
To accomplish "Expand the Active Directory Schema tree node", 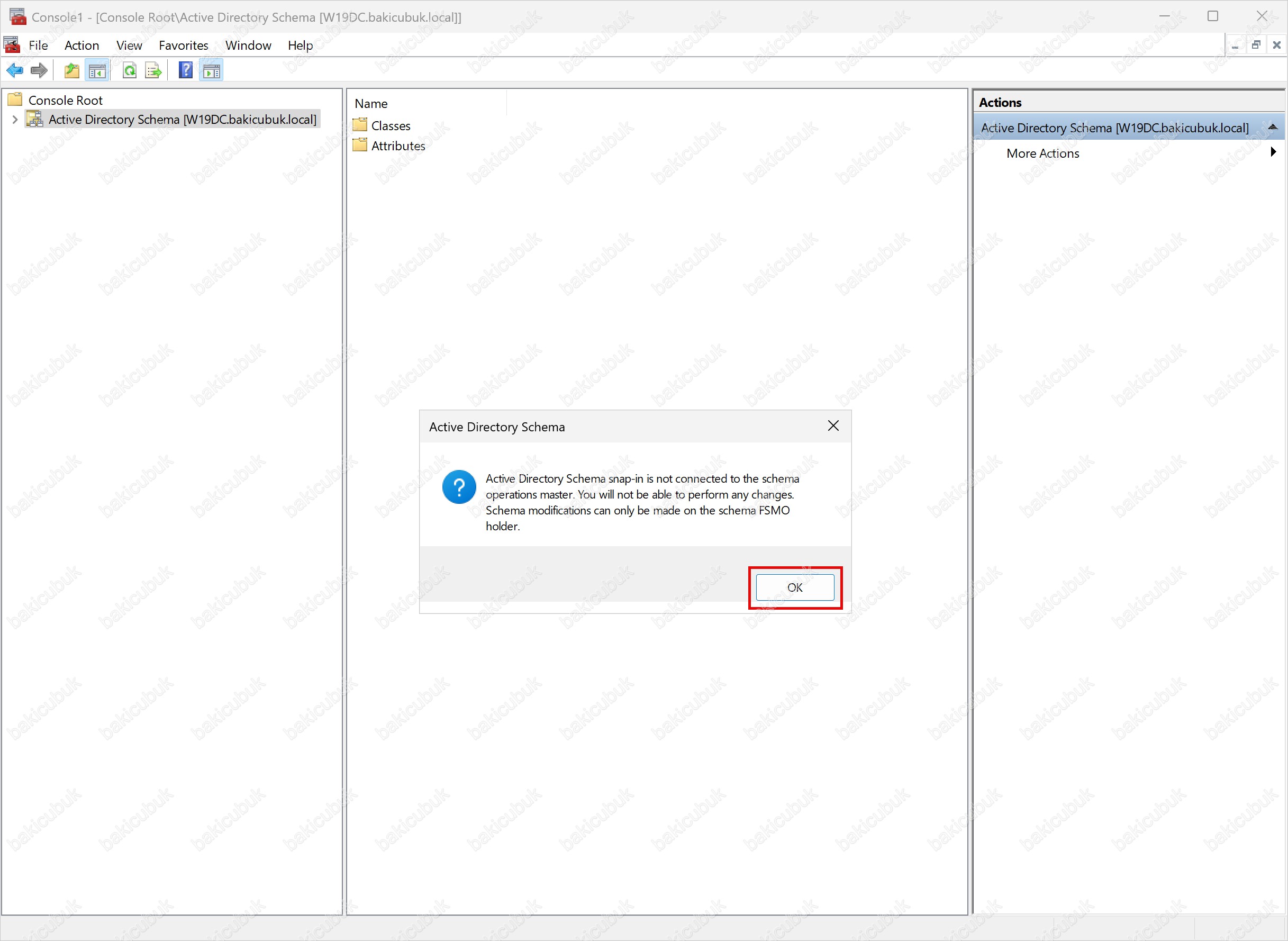I will tap(15, 120).
